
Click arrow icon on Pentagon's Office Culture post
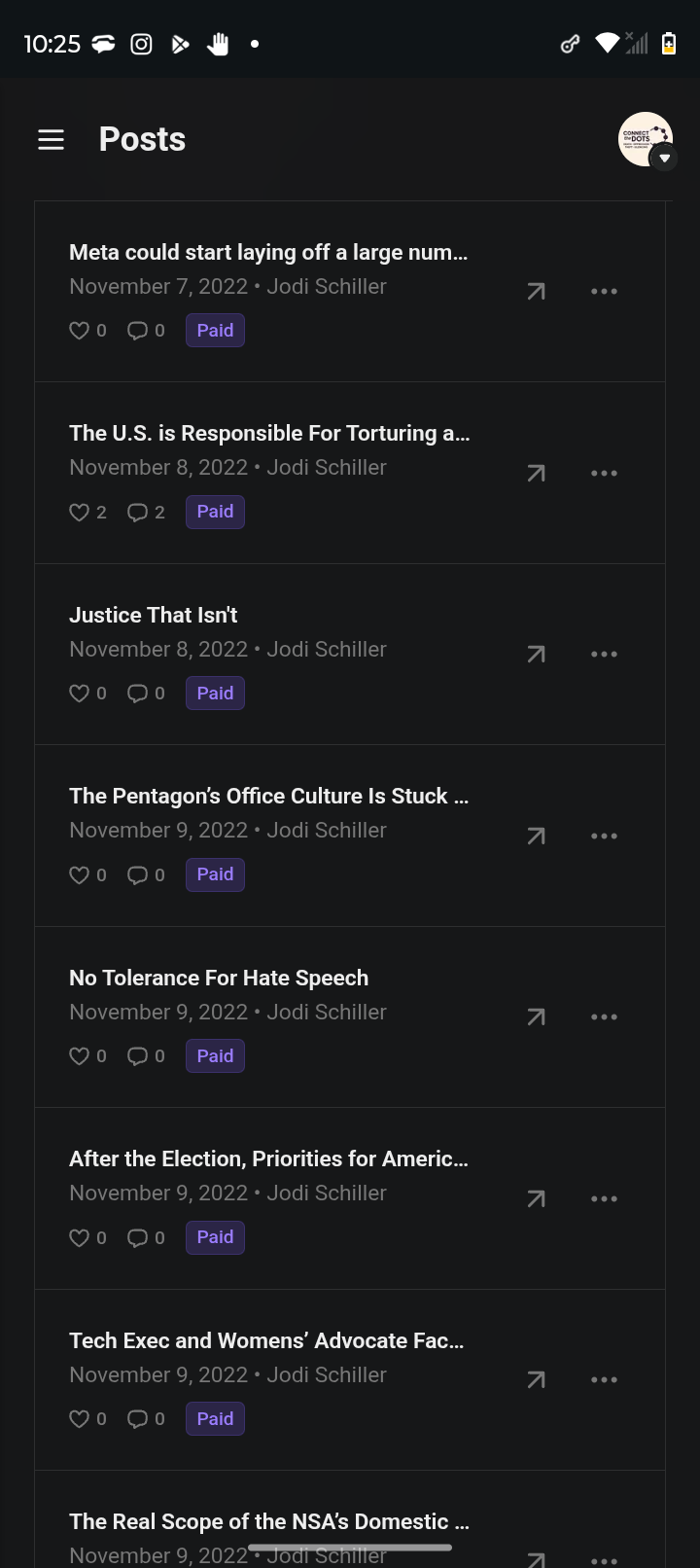[536, 836]
